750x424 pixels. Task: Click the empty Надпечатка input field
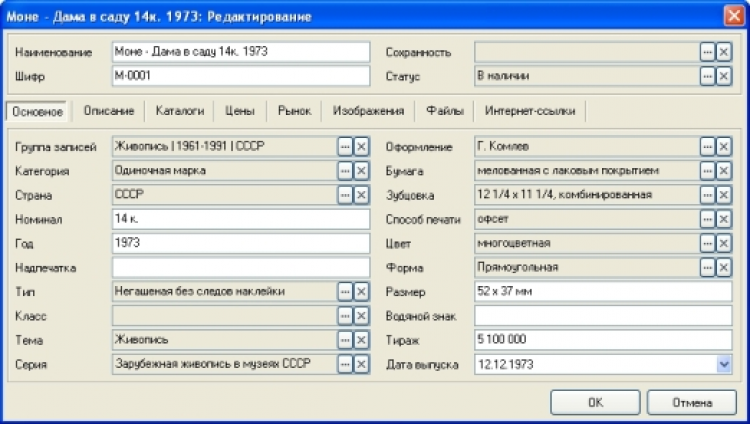pos(241,267)
